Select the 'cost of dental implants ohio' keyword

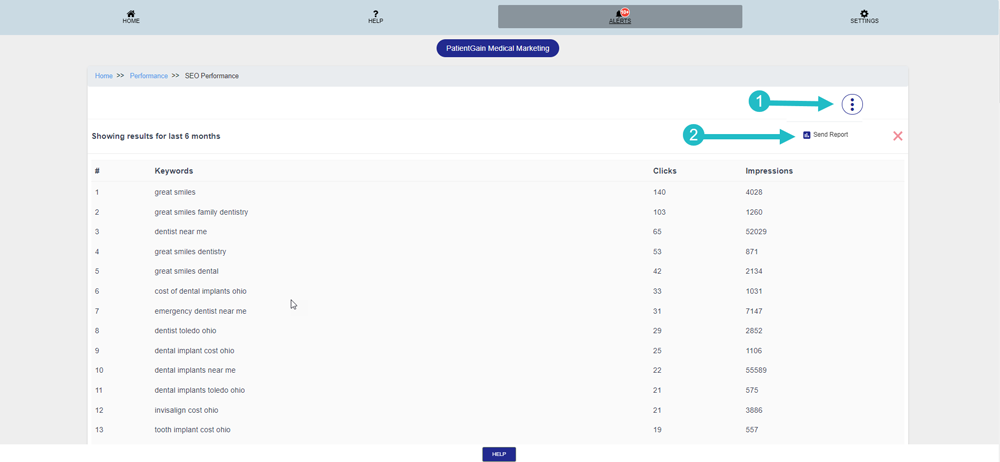coord(200,291)
